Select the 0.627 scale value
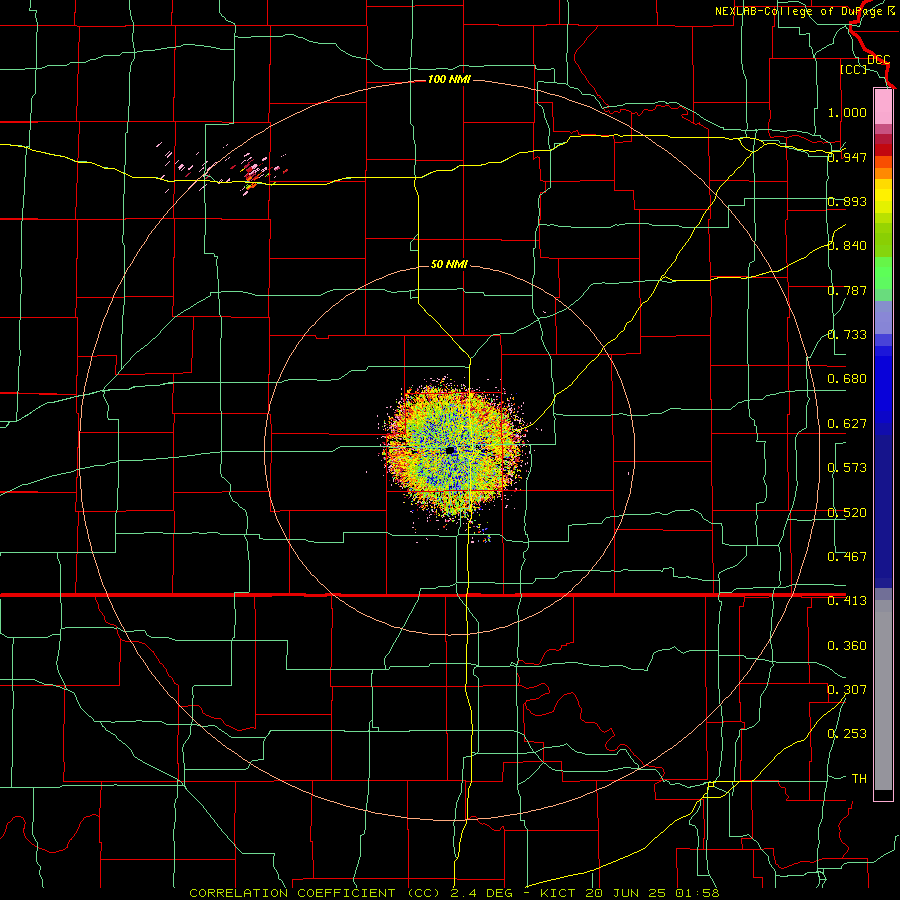Screen dimensions: 900x900 click(x=847, y=424)
